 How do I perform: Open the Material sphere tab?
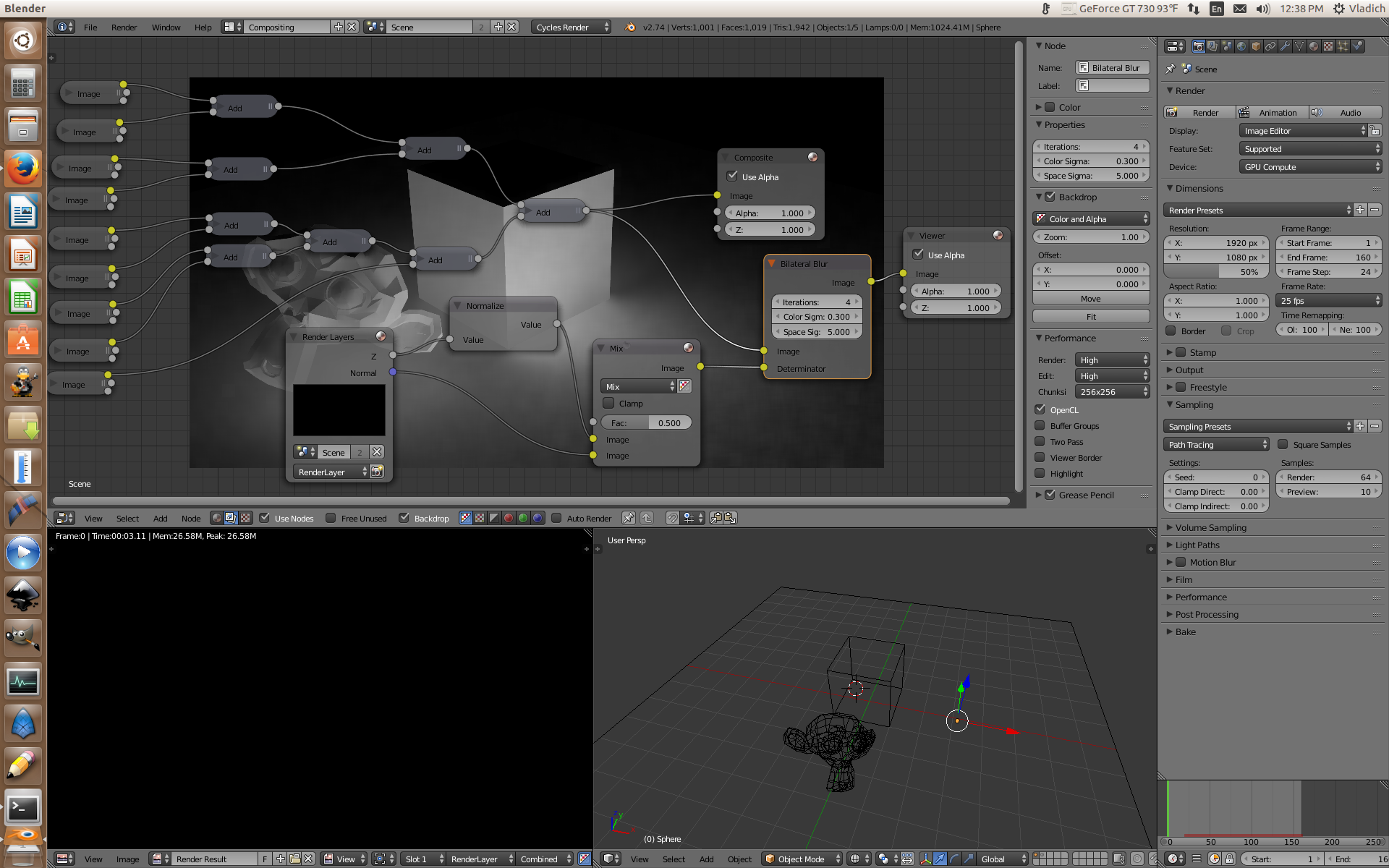point(1314,46)
